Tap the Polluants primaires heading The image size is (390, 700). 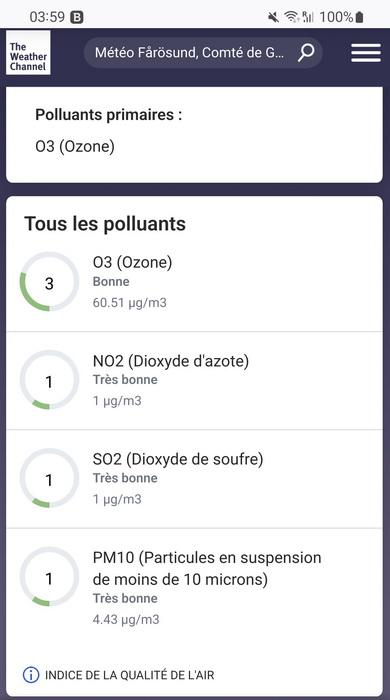109,115
